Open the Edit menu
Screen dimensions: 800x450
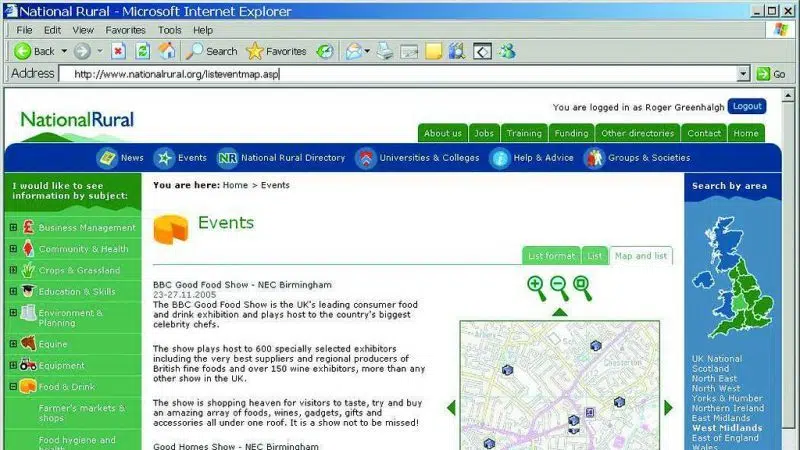52,30
